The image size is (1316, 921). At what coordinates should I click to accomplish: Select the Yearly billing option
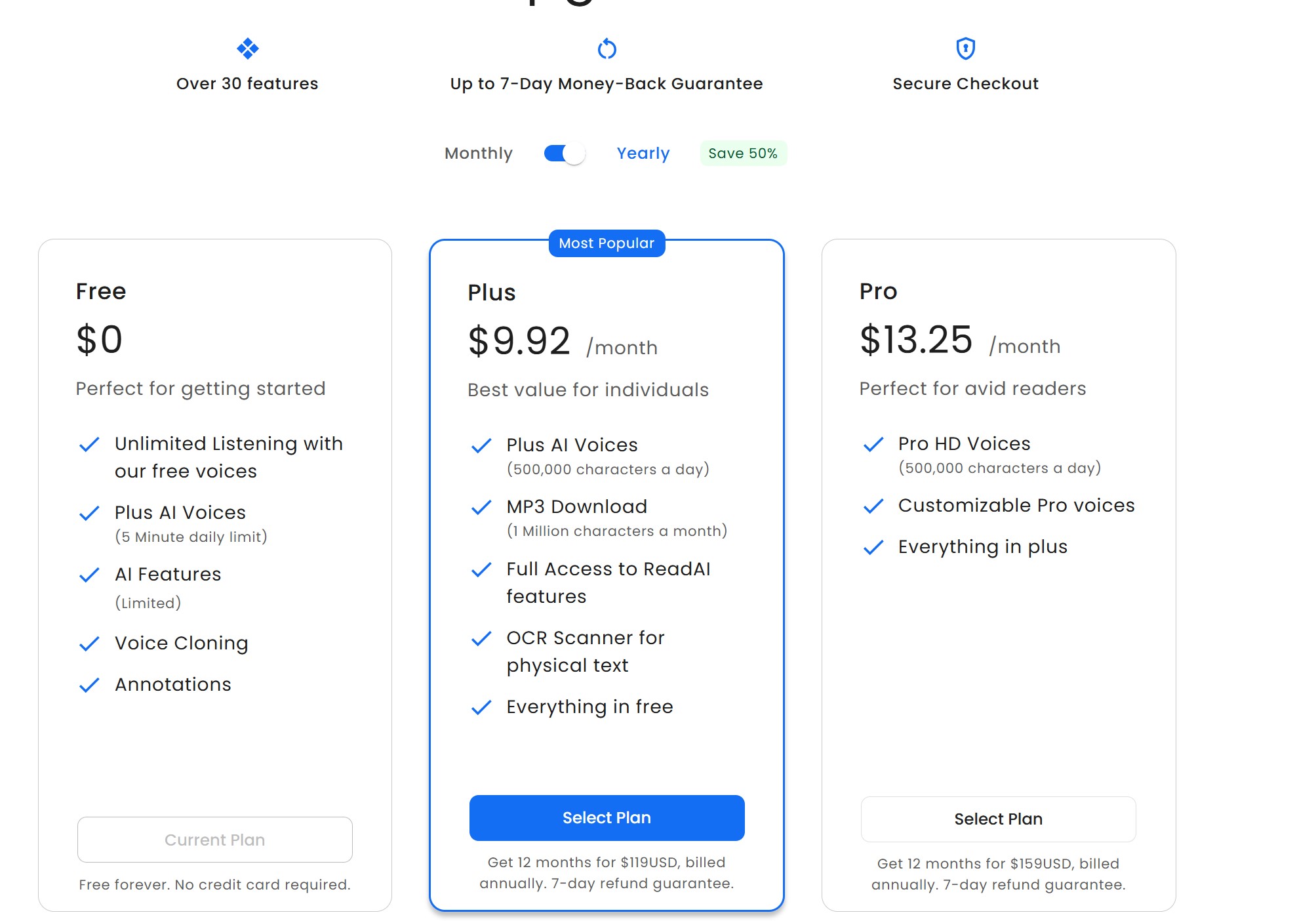(643, 153)
